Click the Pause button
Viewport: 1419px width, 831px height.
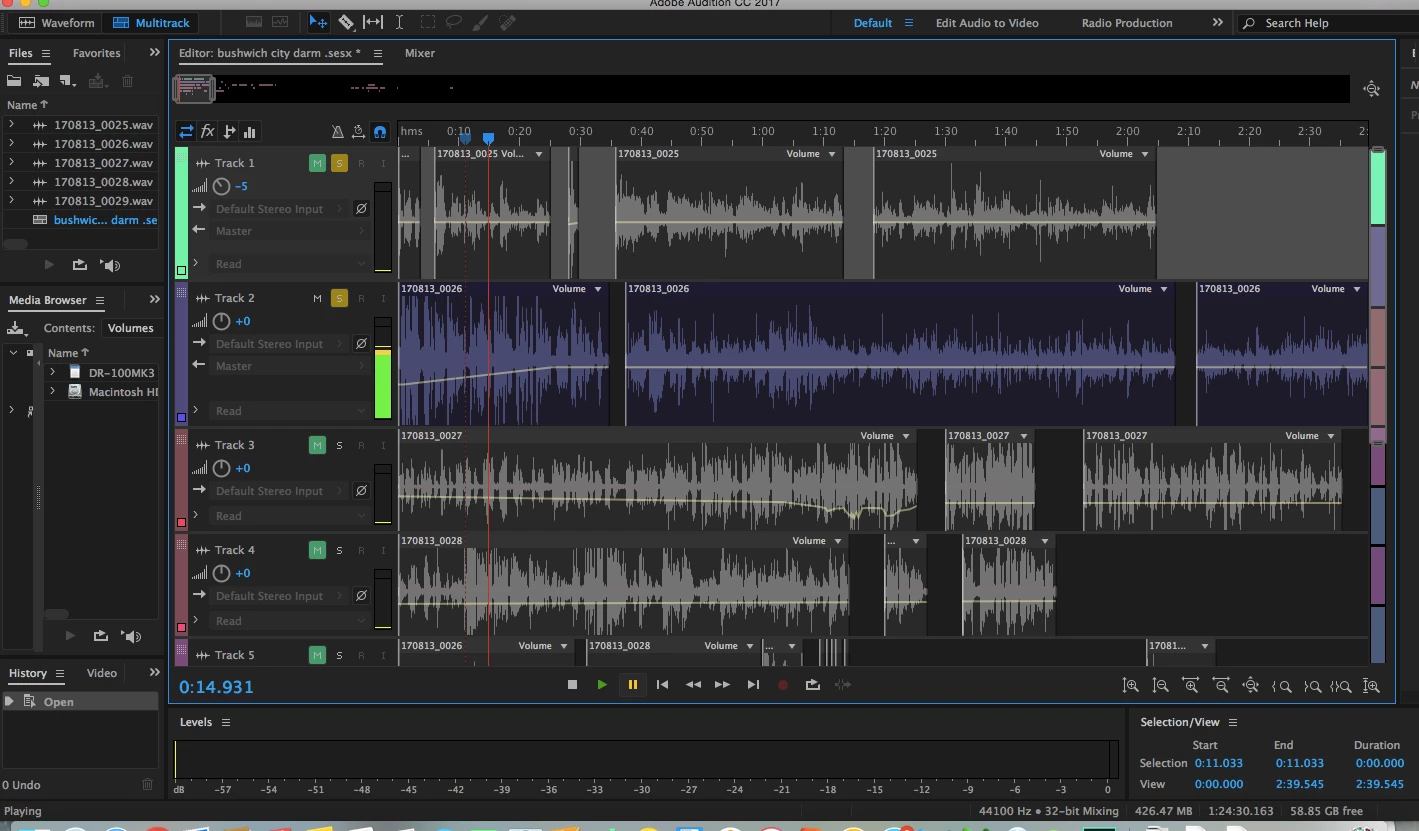coord(632,685)
